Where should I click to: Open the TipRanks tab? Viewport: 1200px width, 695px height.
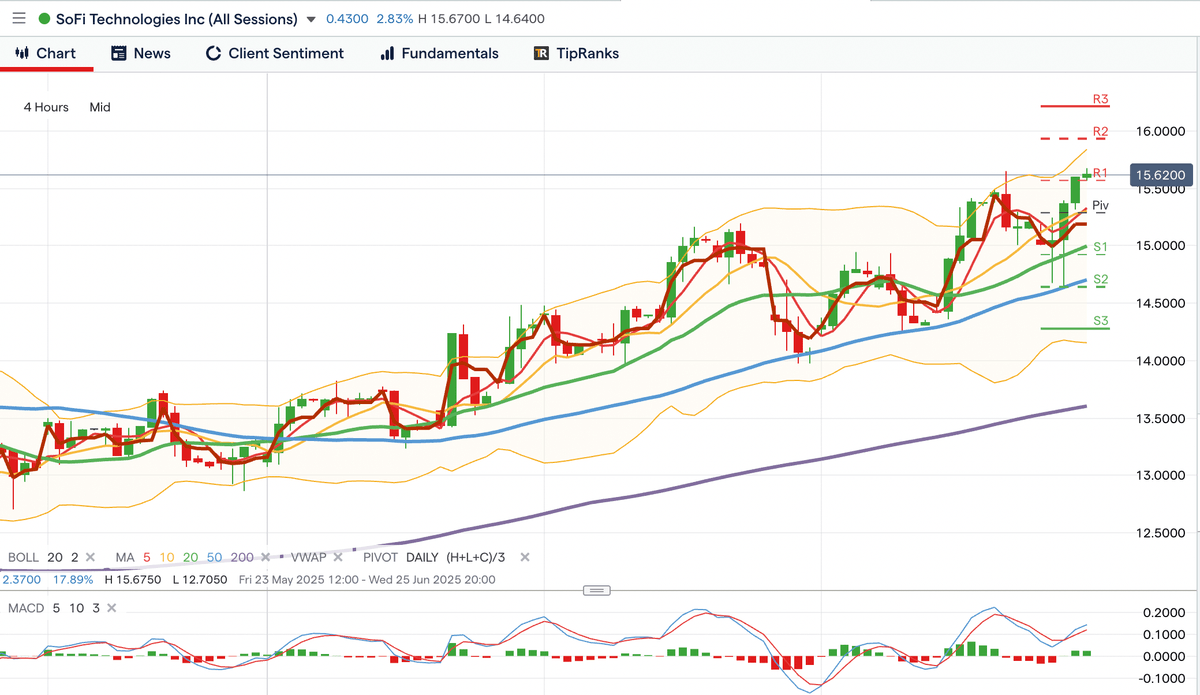pyautogui.click(x=576, y=53)
